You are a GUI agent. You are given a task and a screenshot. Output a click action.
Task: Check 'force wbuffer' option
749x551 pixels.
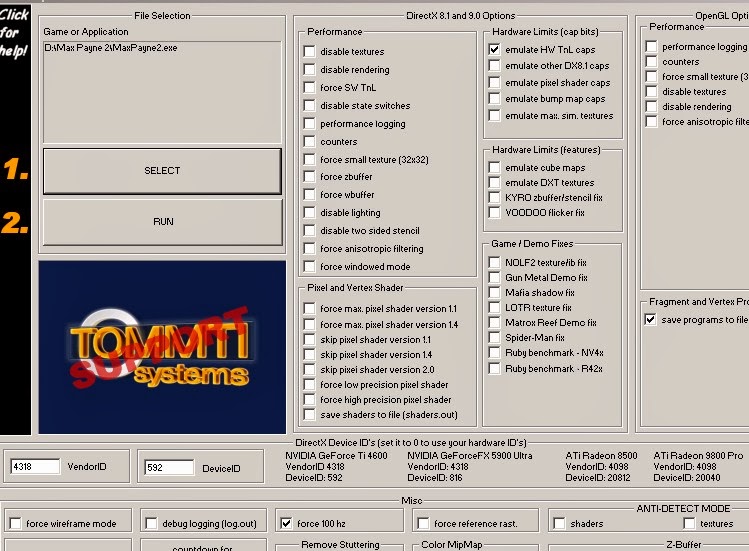pos(310,194)
